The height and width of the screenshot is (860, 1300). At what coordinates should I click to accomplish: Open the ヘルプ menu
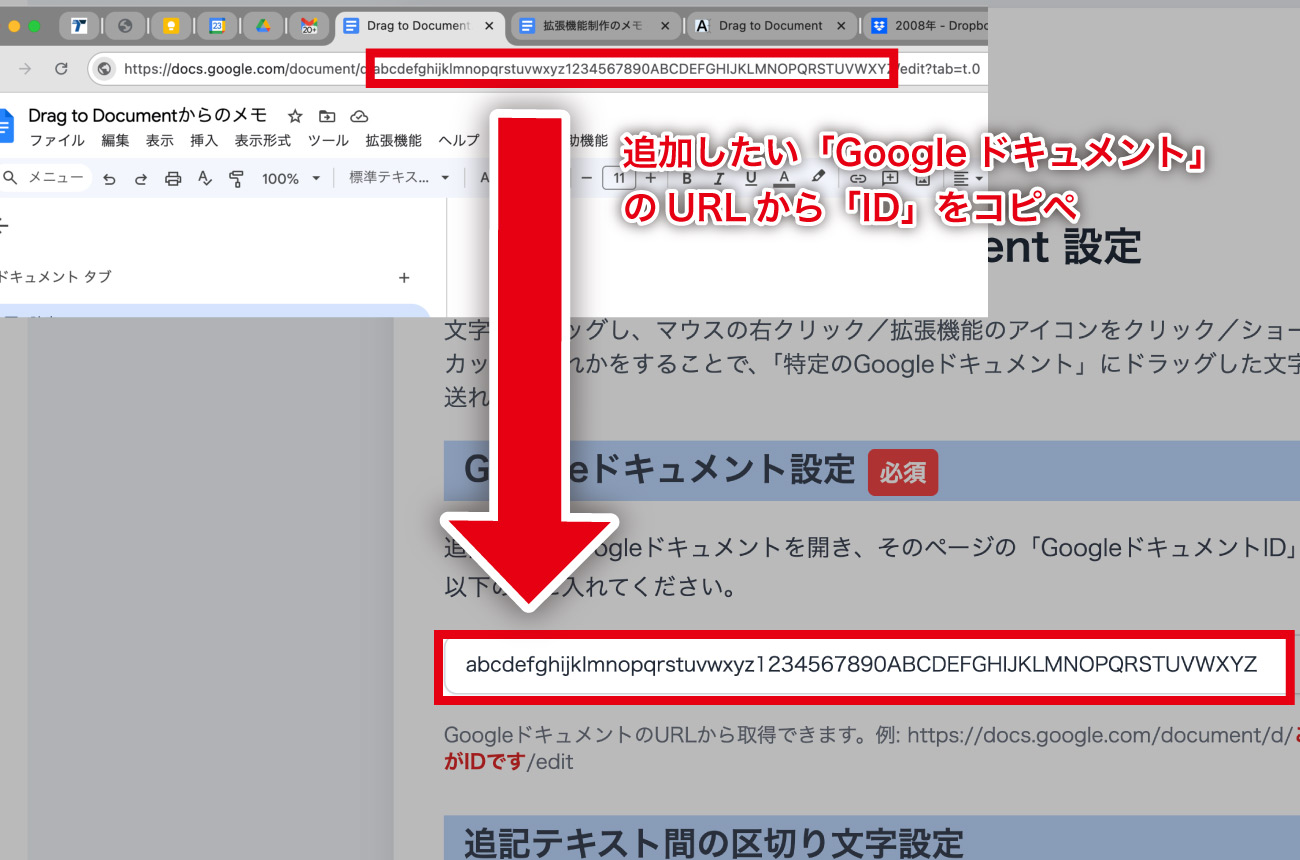point(459,141)
